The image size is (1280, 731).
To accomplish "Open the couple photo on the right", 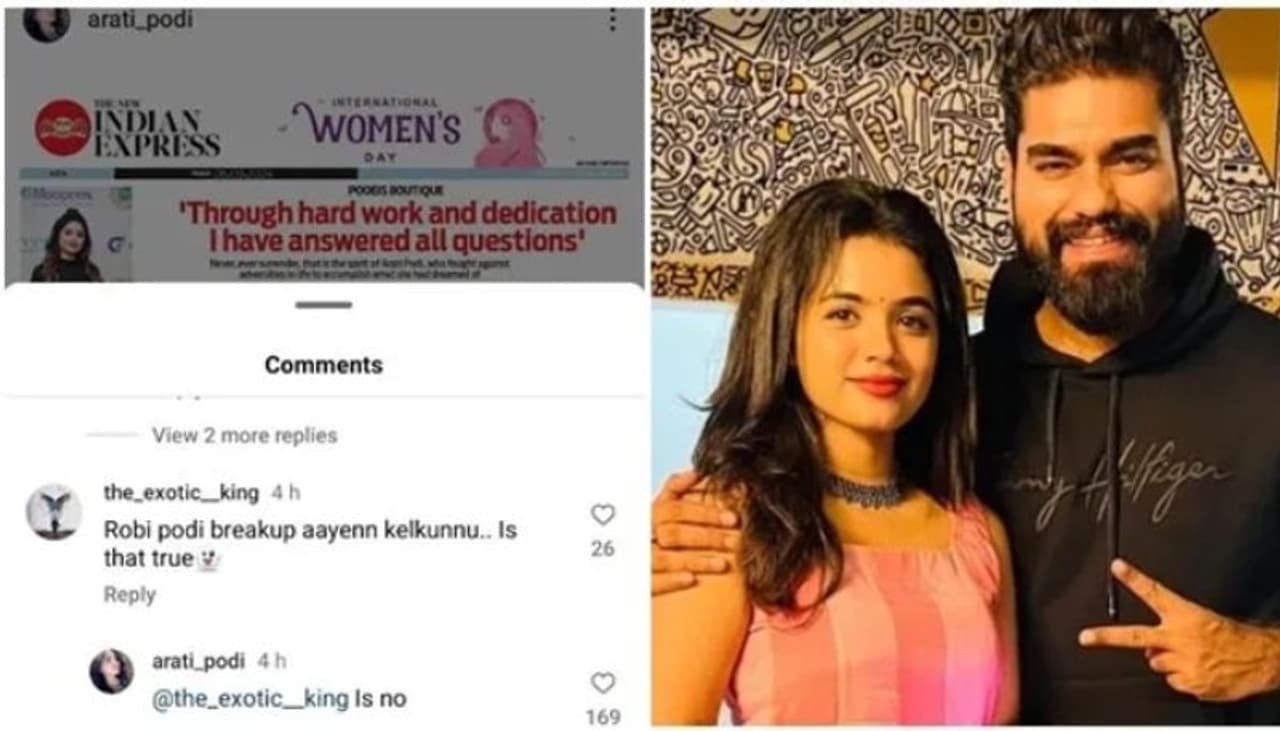I will pos(965,366).
